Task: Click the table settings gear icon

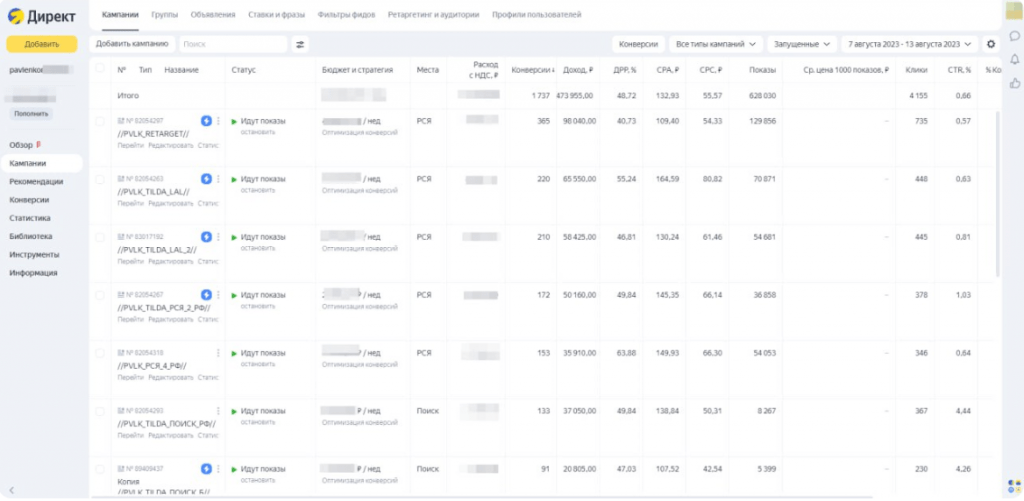Action: pyautogui.click(x=991, y=44)
